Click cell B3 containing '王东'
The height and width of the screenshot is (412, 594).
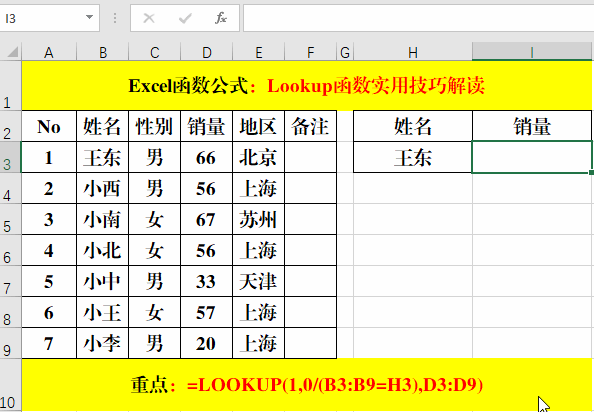tap(103, 157)
